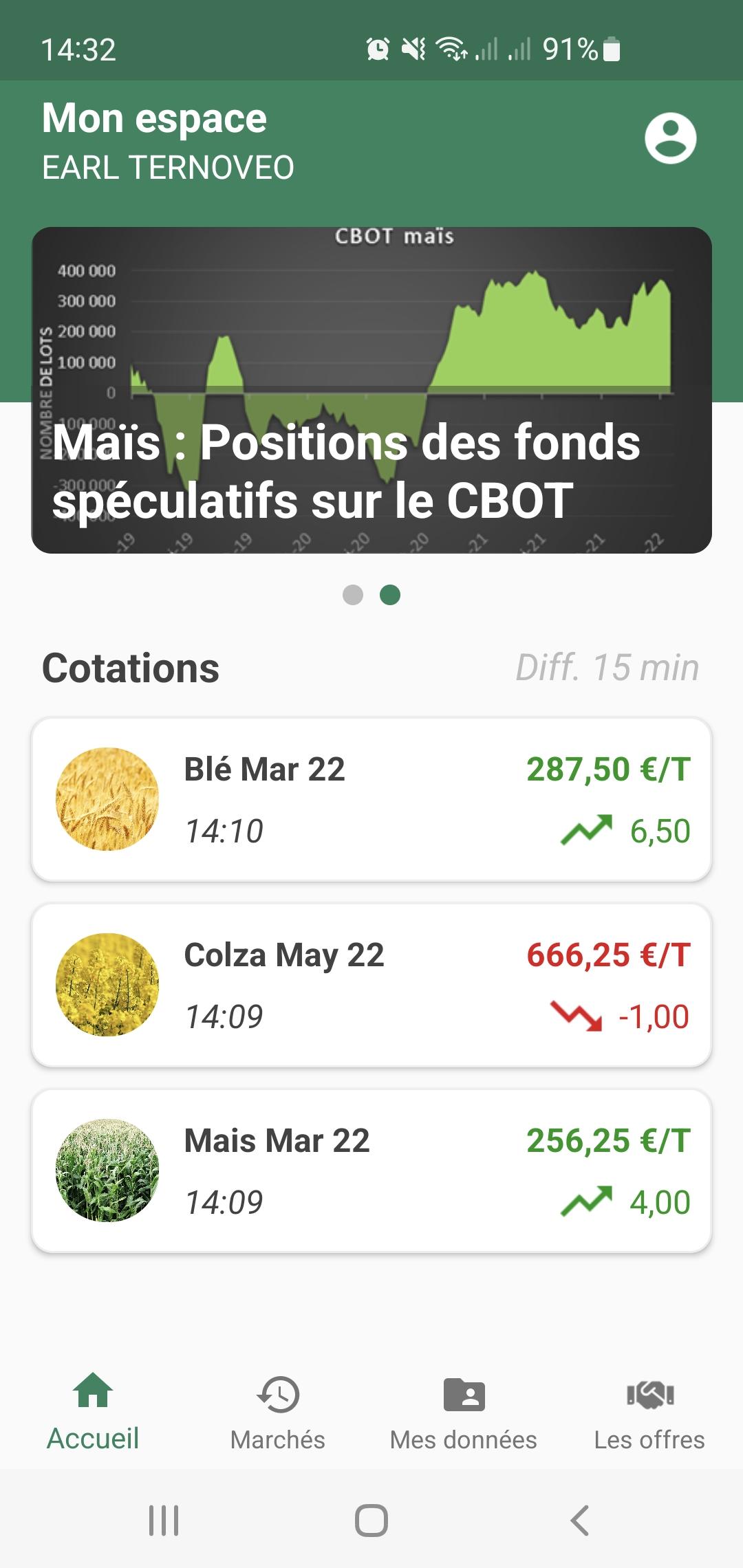Open the Blé Mar 22 quotation card
The height and width of the screenshot is (1568, 743).
[371, 799]
